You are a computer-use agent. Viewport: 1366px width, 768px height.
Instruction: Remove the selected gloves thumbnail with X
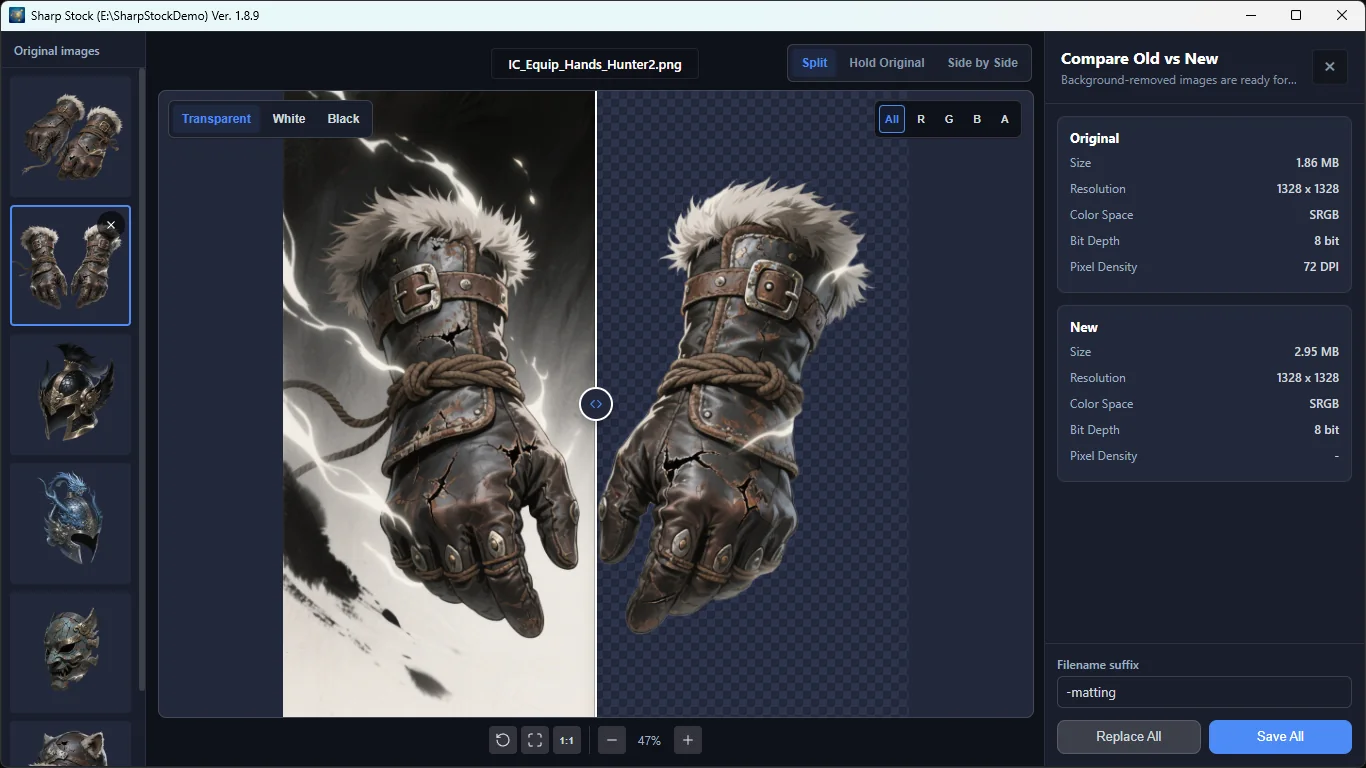111,225
